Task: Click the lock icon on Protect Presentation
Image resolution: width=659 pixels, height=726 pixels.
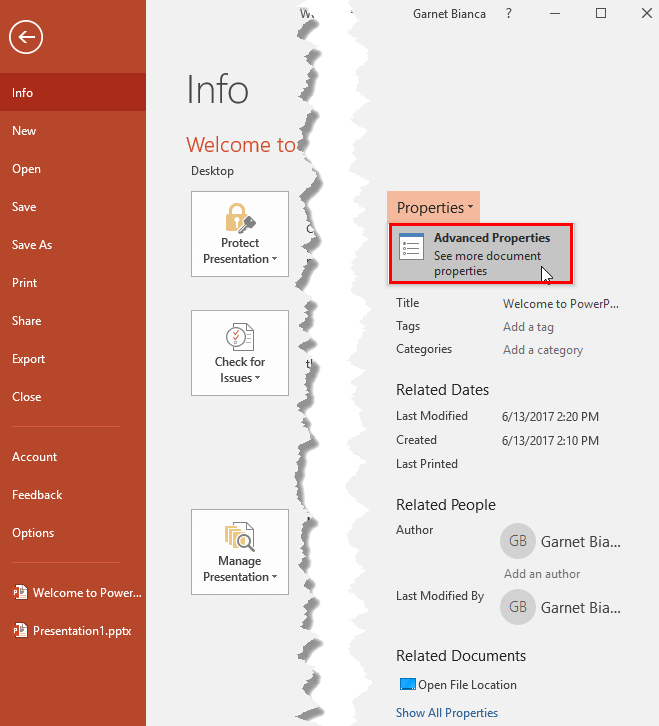Action: click(x=240, y=218)
